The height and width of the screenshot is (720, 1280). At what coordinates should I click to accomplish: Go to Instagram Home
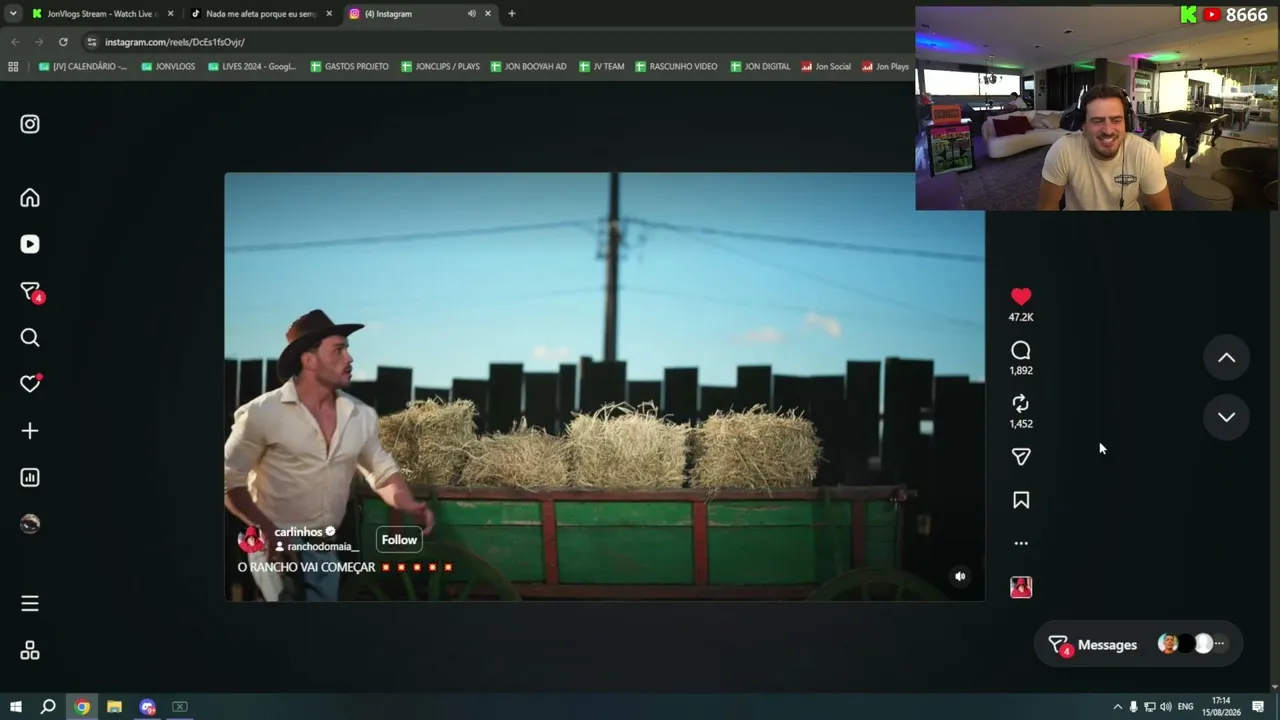[30, 198]
